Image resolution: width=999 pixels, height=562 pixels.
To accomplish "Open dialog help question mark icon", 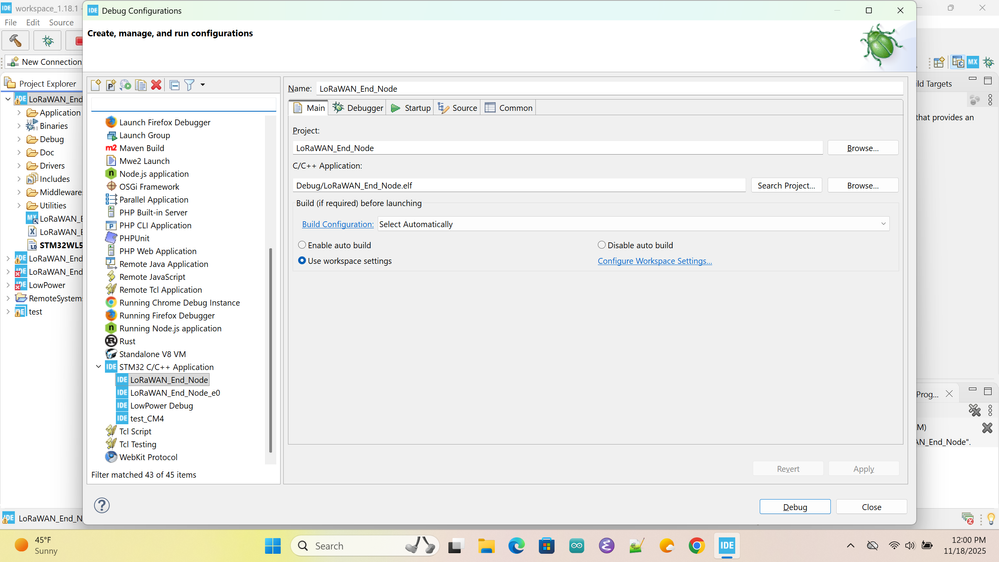I will coord(102,505).
